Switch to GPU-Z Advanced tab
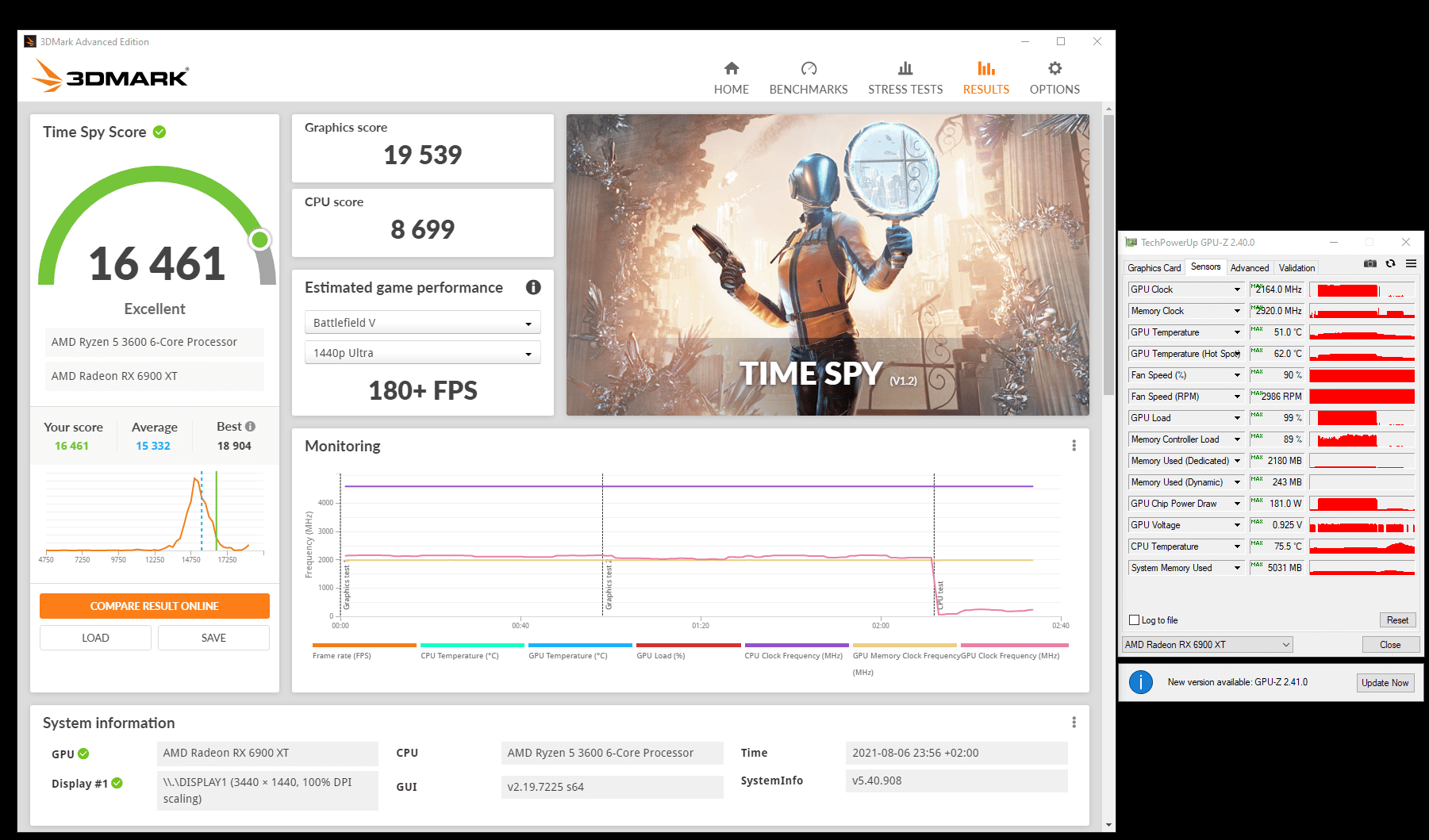Screen dimensions: 1429x840 (x=1250, y=268)
